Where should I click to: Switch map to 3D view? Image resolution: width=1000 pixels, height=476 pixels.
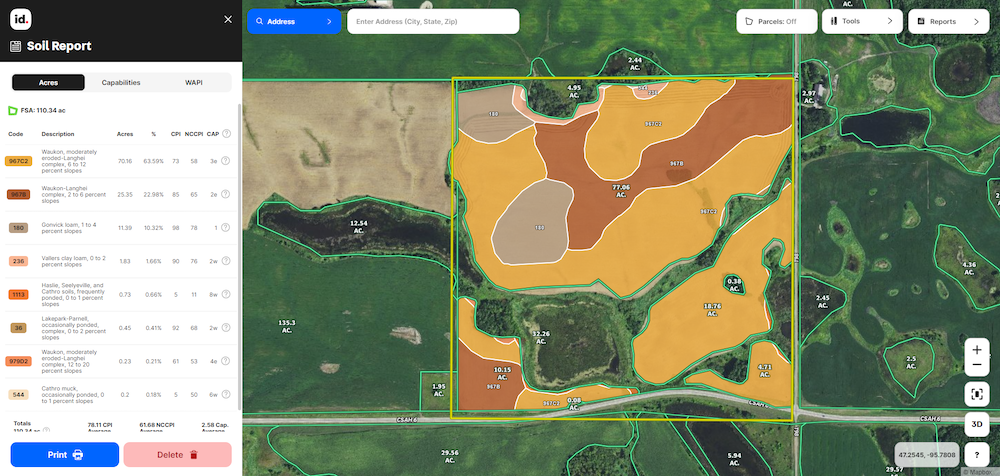point(976,424)
